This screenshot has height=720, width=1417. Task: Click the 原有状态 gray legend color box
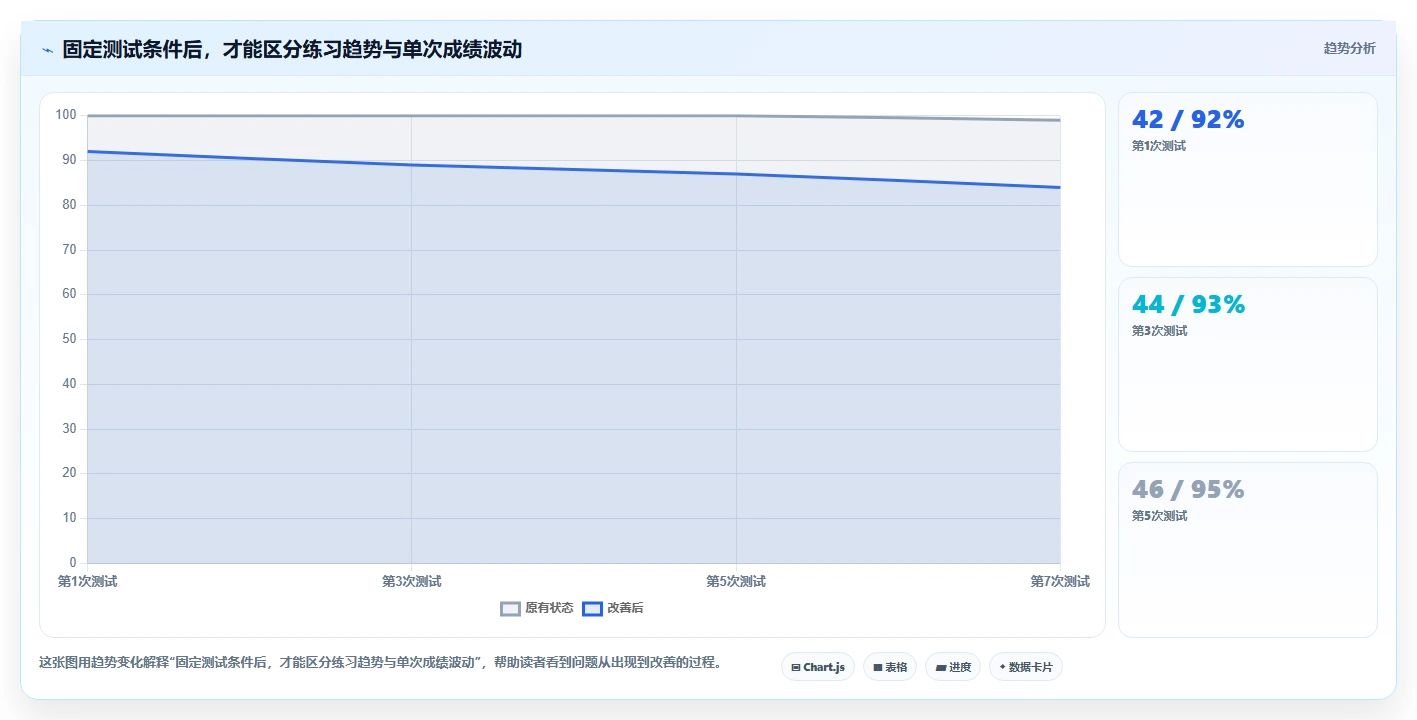pyautogui.click(x=511, y=608)
